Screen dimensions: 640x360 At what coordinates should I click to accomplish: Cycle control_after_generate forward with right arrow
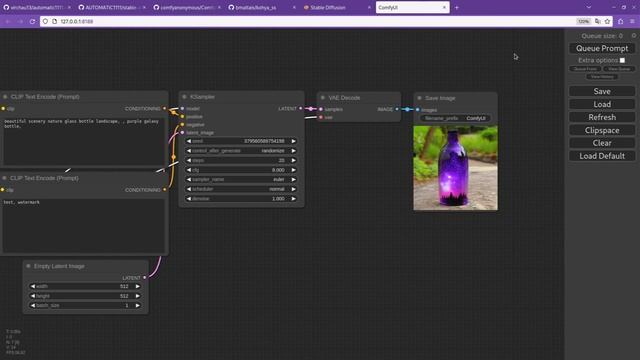click(x=293, y=151)
